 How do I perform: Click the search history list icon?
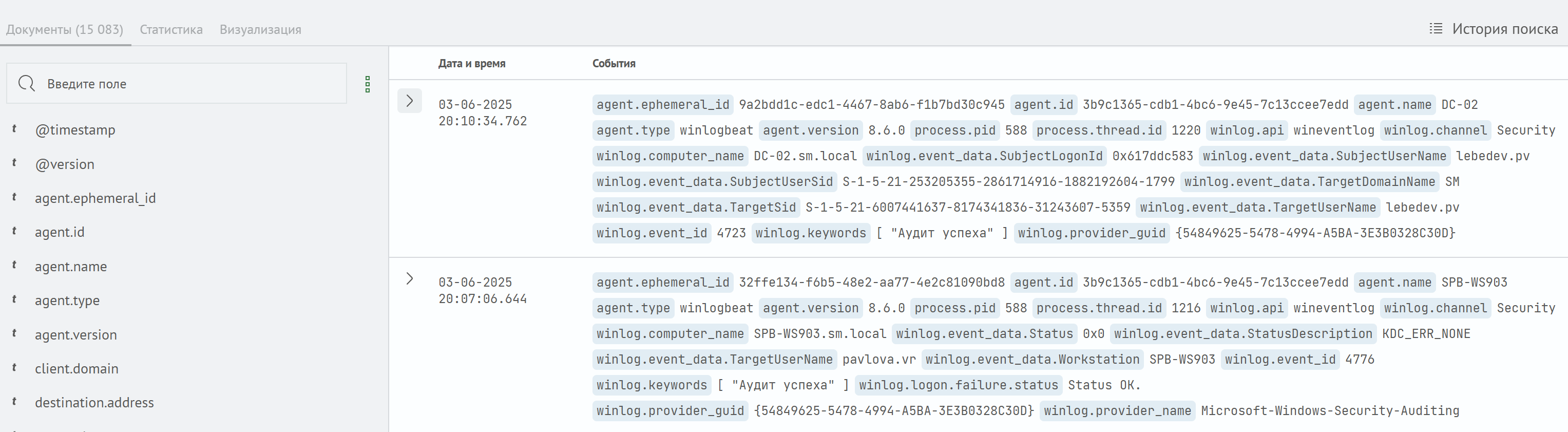tap(1436, 29)
